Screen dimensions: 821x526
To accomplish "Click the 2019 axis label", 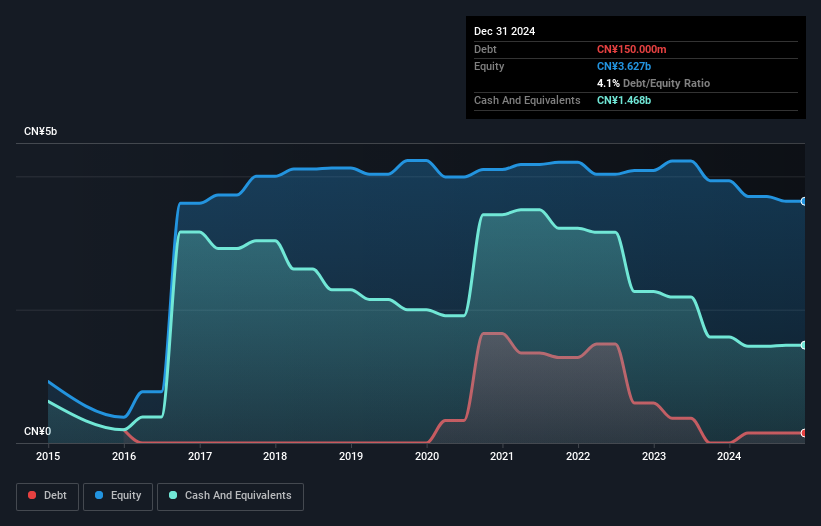I will (351, 456).
